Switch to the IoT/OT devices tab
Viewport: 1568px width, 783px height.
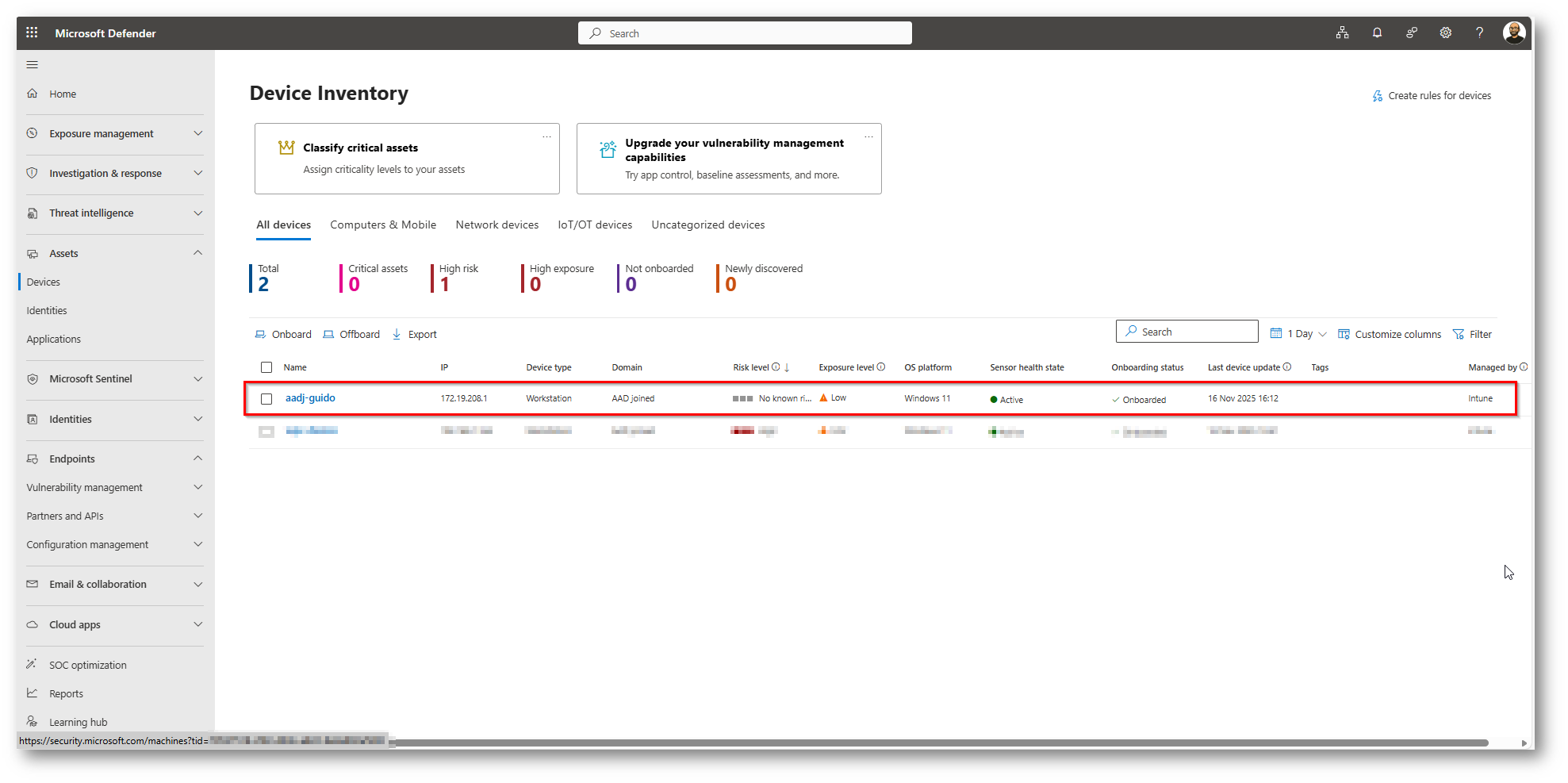(x=595, y=225)
